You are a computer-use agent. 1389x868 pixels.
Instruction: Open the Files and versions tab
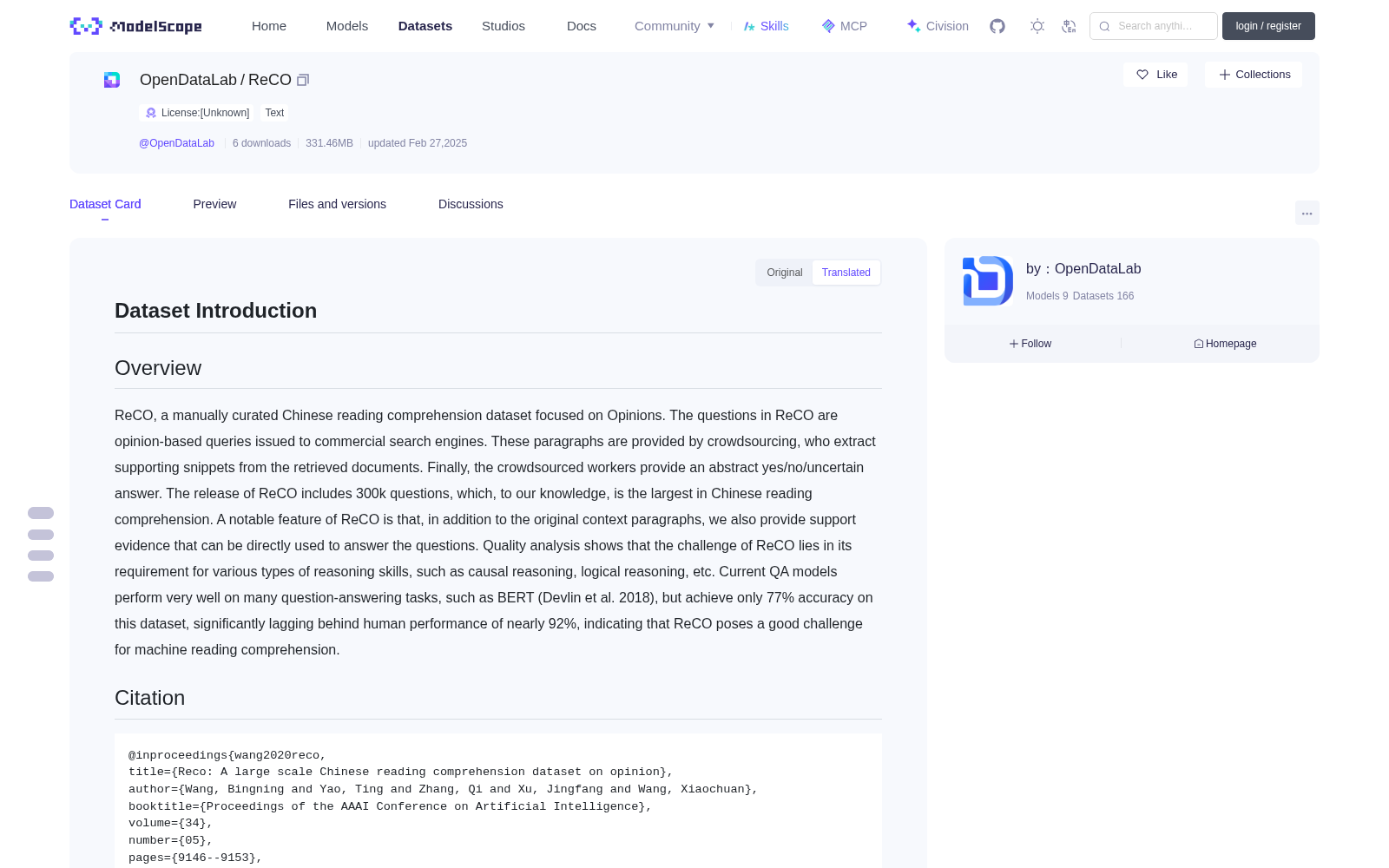[x=337, y=204]
